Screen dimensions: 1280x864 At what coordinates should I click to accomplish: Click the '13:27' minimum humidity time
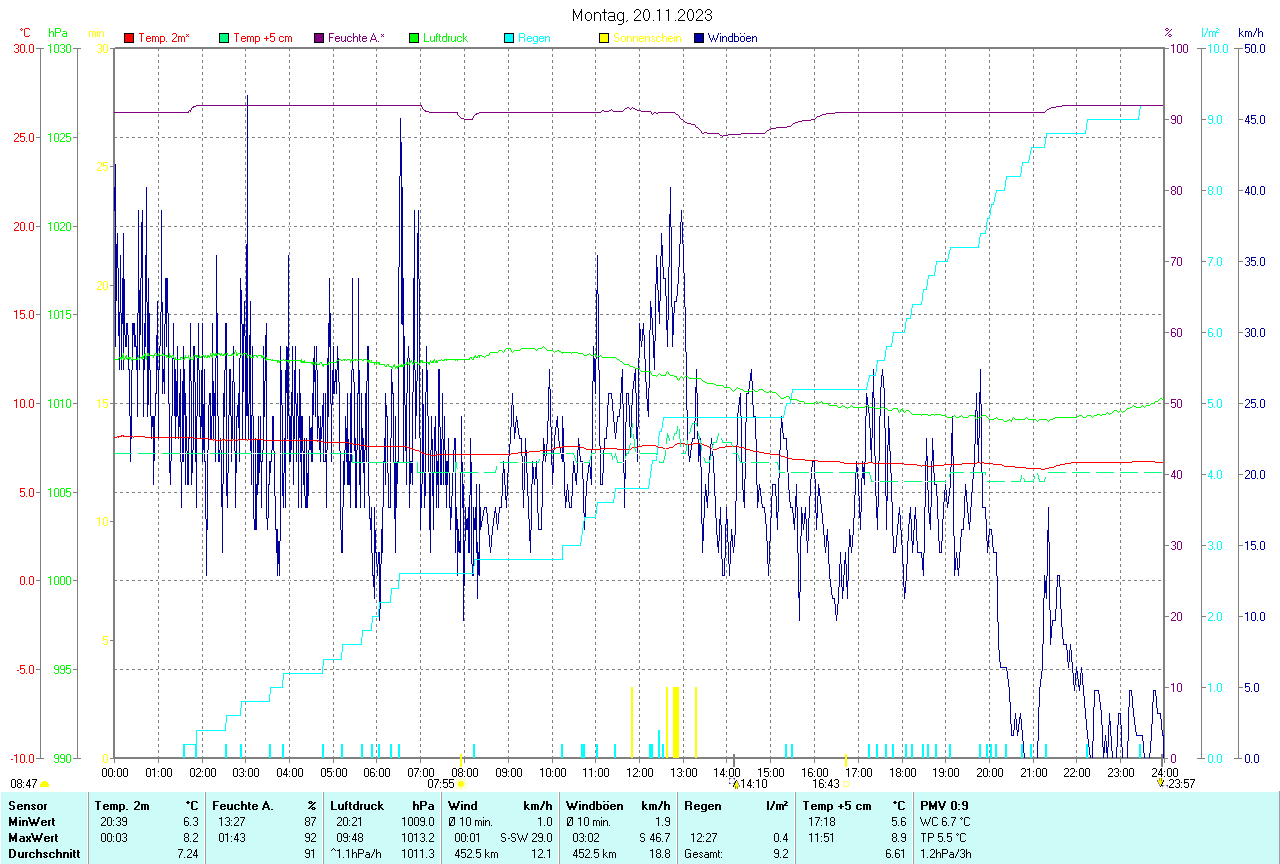point(232,821)
